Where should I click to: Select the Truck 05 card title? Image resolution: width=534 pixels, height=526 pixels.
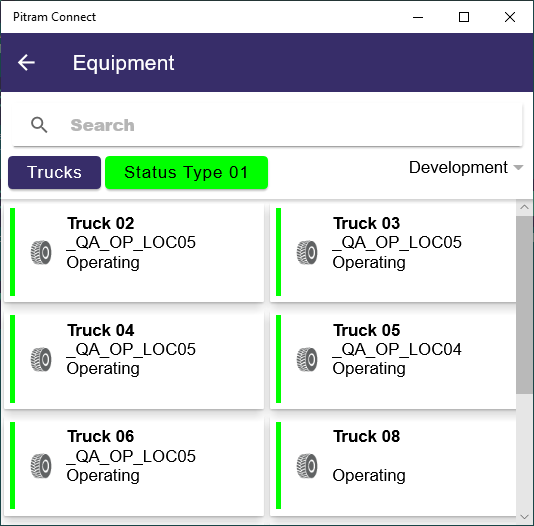tap(366, 330)
